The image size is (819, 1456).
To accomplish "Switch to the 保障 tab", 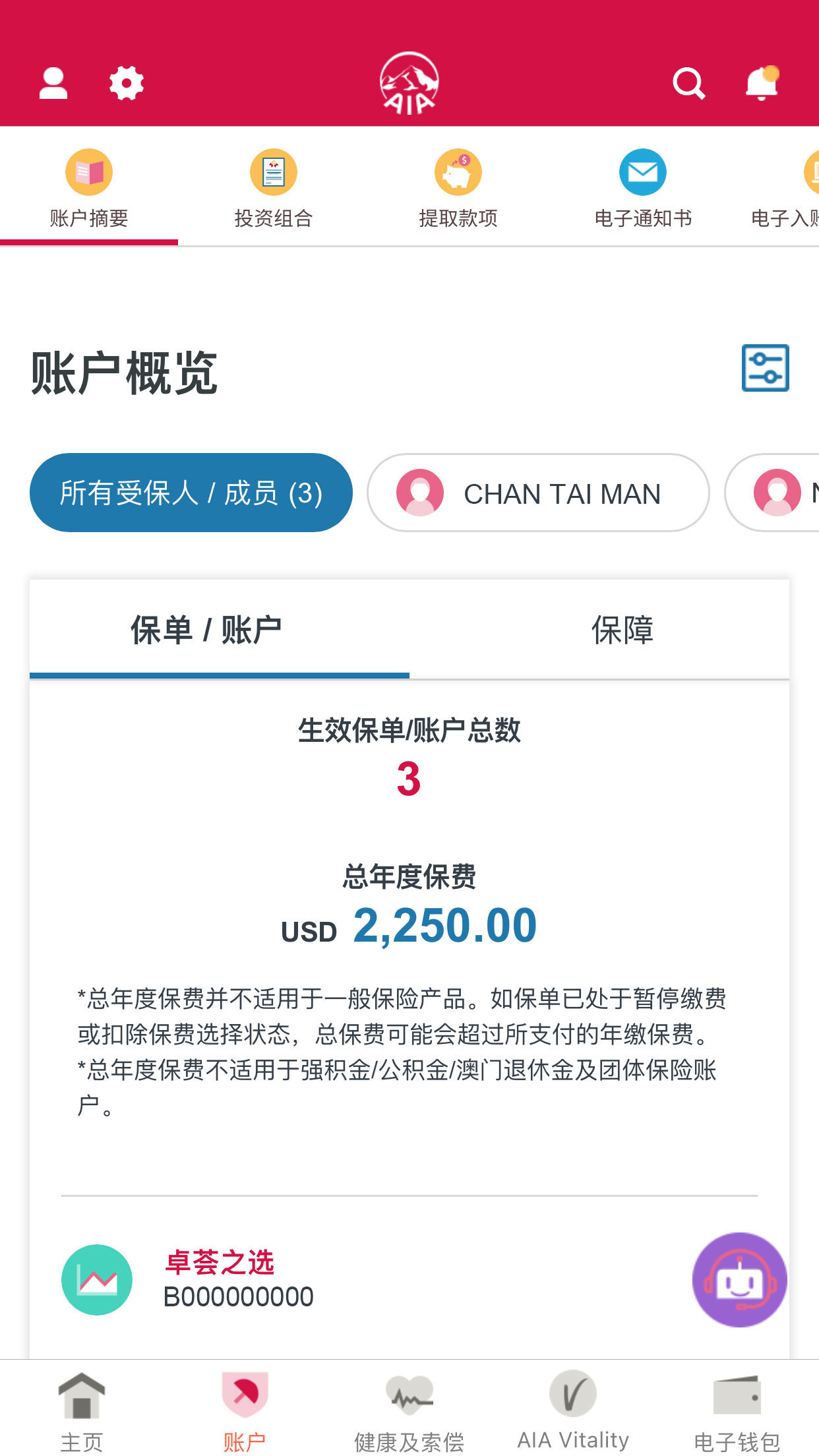I will pos(622,630).
